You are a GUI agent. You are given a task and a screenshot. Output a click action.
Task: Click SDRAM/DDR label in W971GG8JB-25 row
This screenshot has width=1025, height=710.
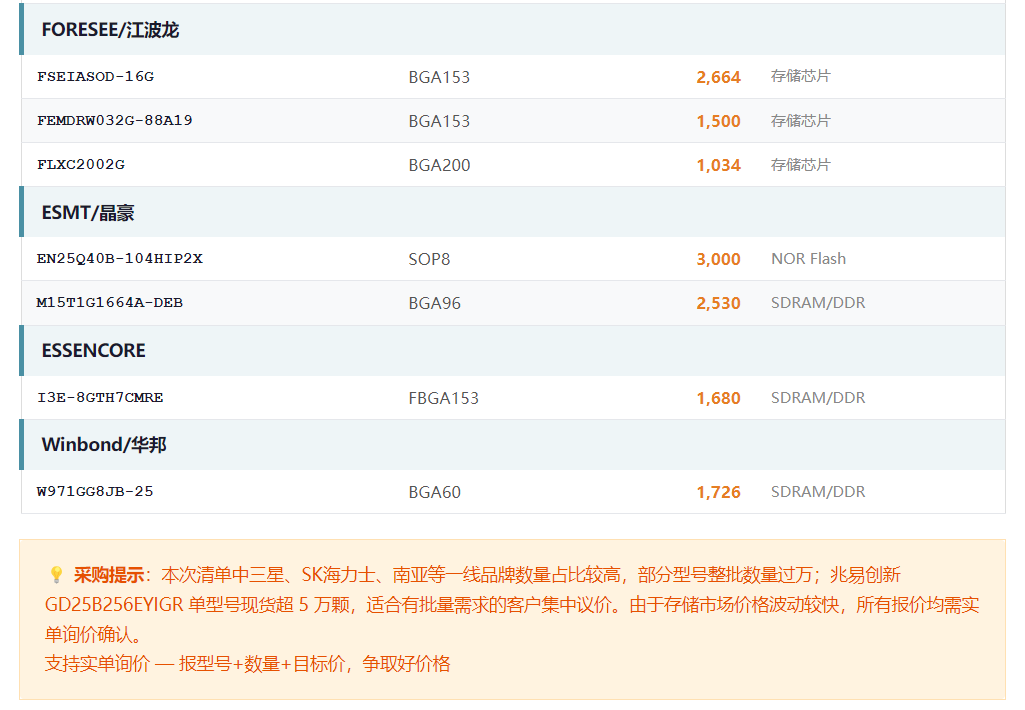(818, 492)
